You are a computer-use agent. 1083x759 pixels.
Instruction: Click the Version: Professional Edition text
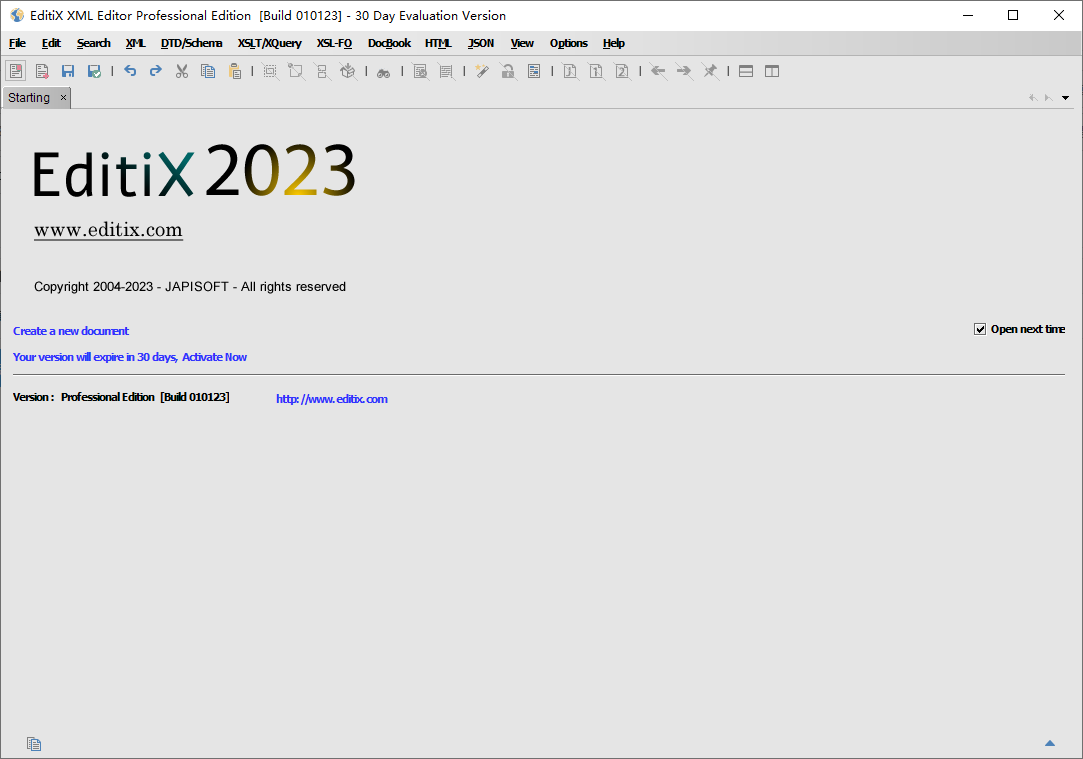click(121, 397)
